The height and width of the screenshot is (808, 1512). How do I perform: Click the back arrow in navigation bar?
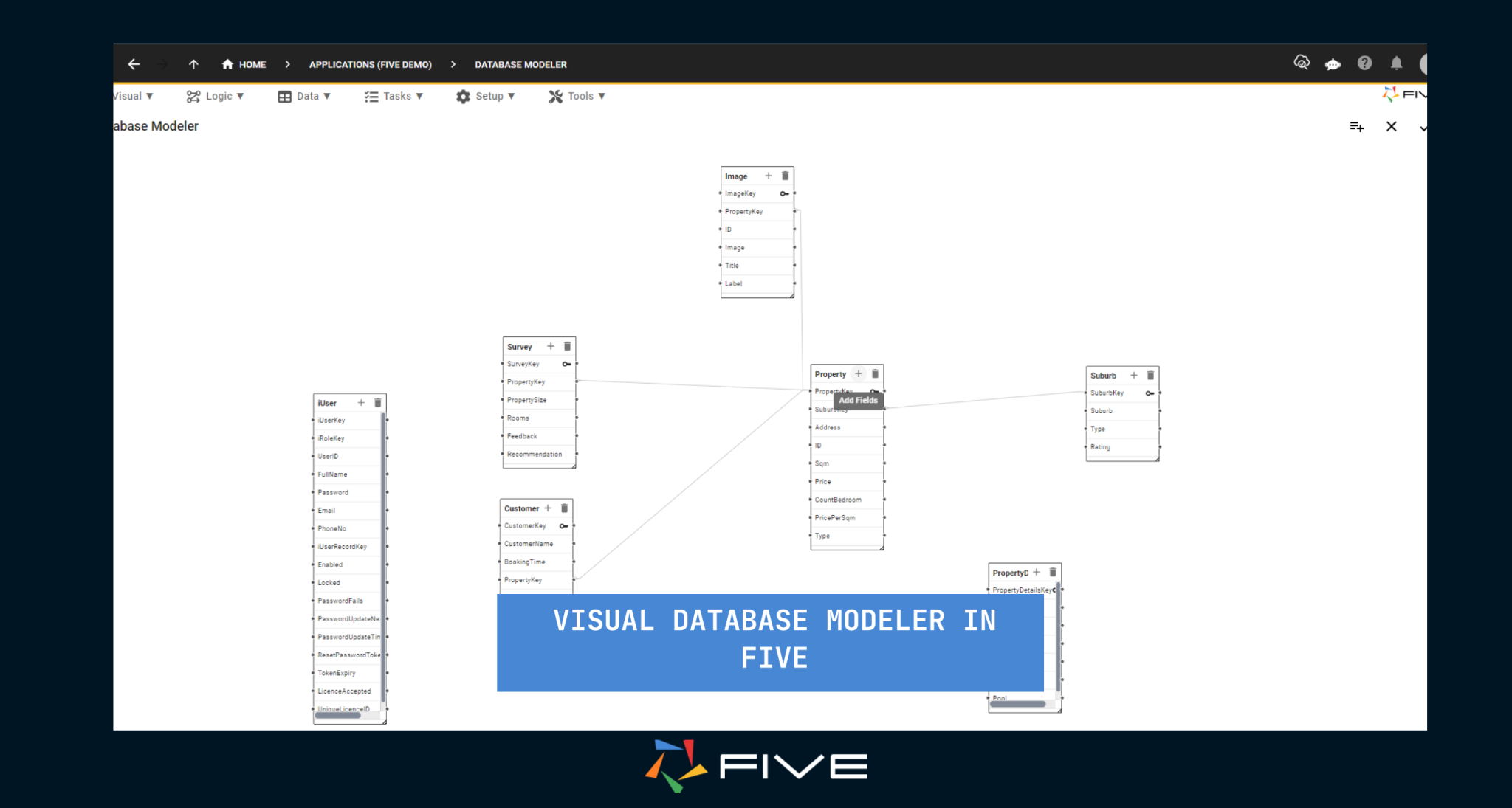click(x=134, y=64)
